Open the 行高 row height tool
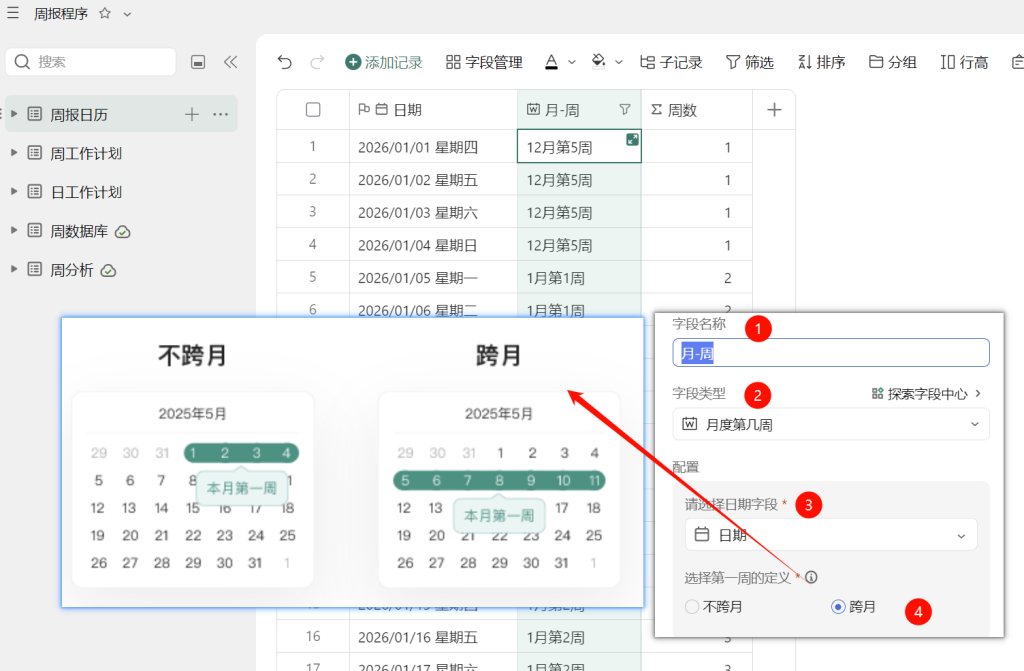Viewport: 1024px width, 671px height. [965, 62]
